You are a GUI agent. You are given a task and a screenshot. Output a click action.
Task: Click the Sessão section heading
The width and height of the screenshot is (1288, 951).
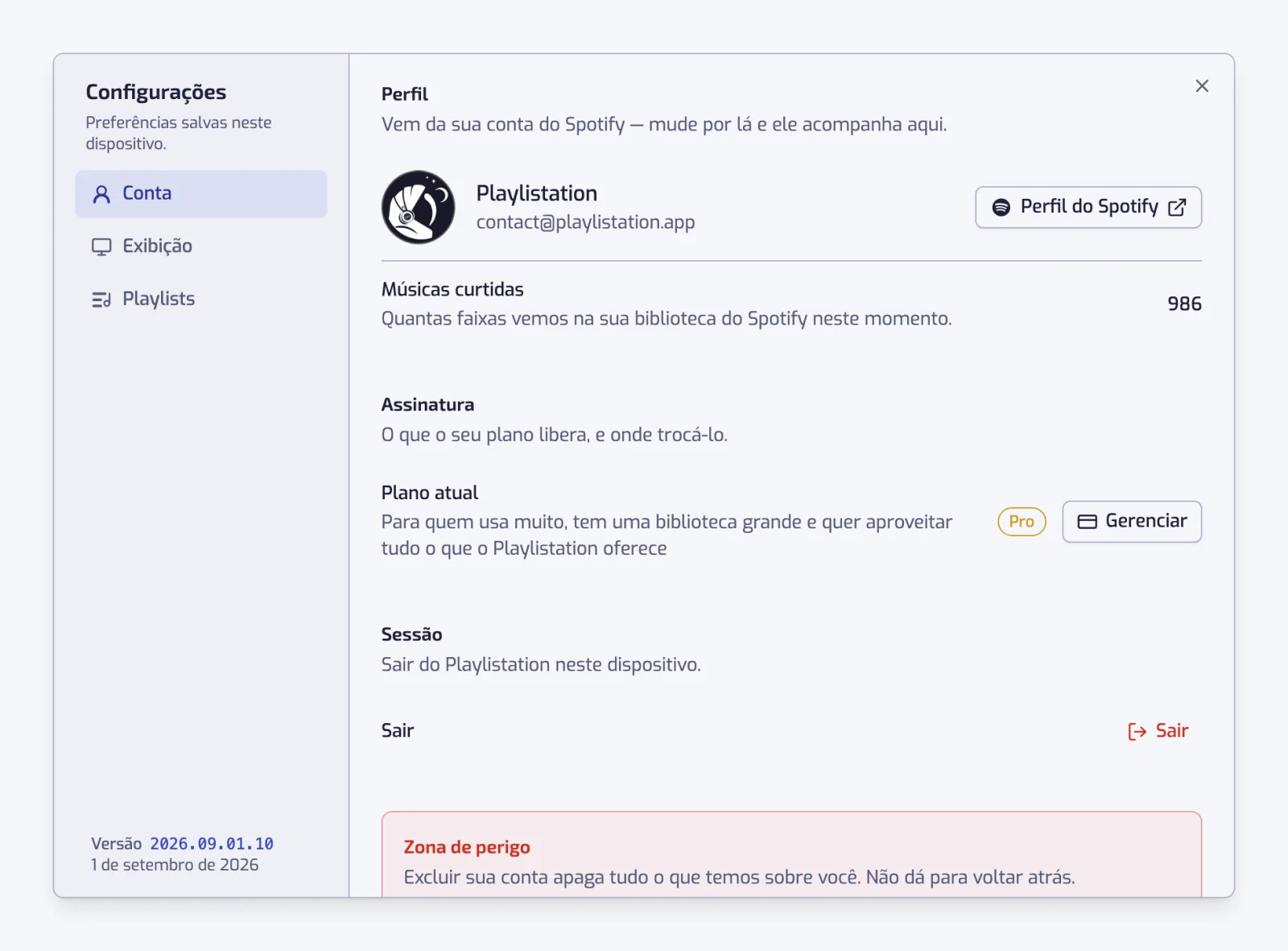[411, 635]
